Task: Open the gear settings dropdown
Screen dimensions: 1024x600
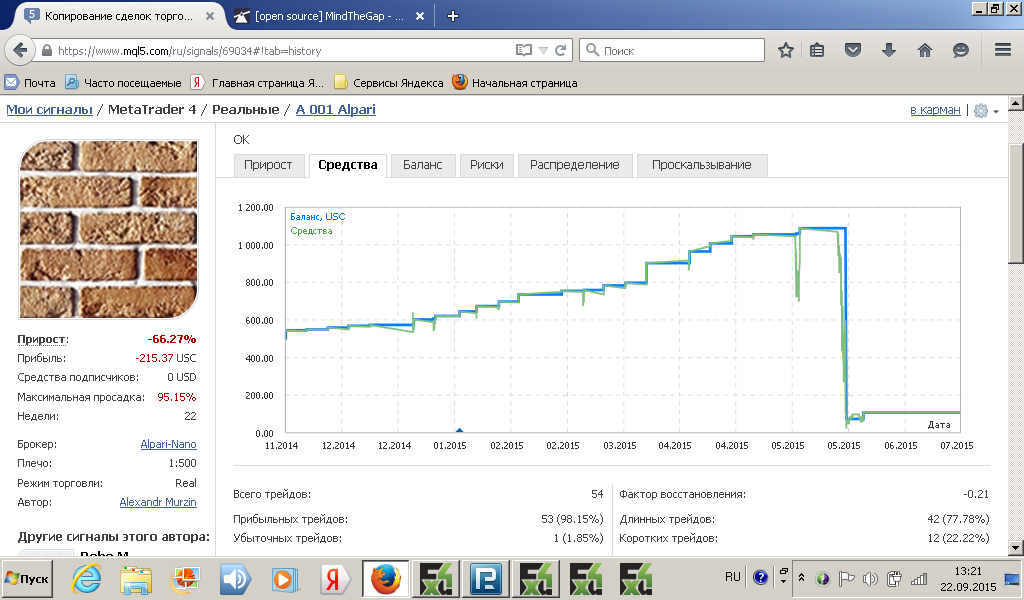Action: 986,110
